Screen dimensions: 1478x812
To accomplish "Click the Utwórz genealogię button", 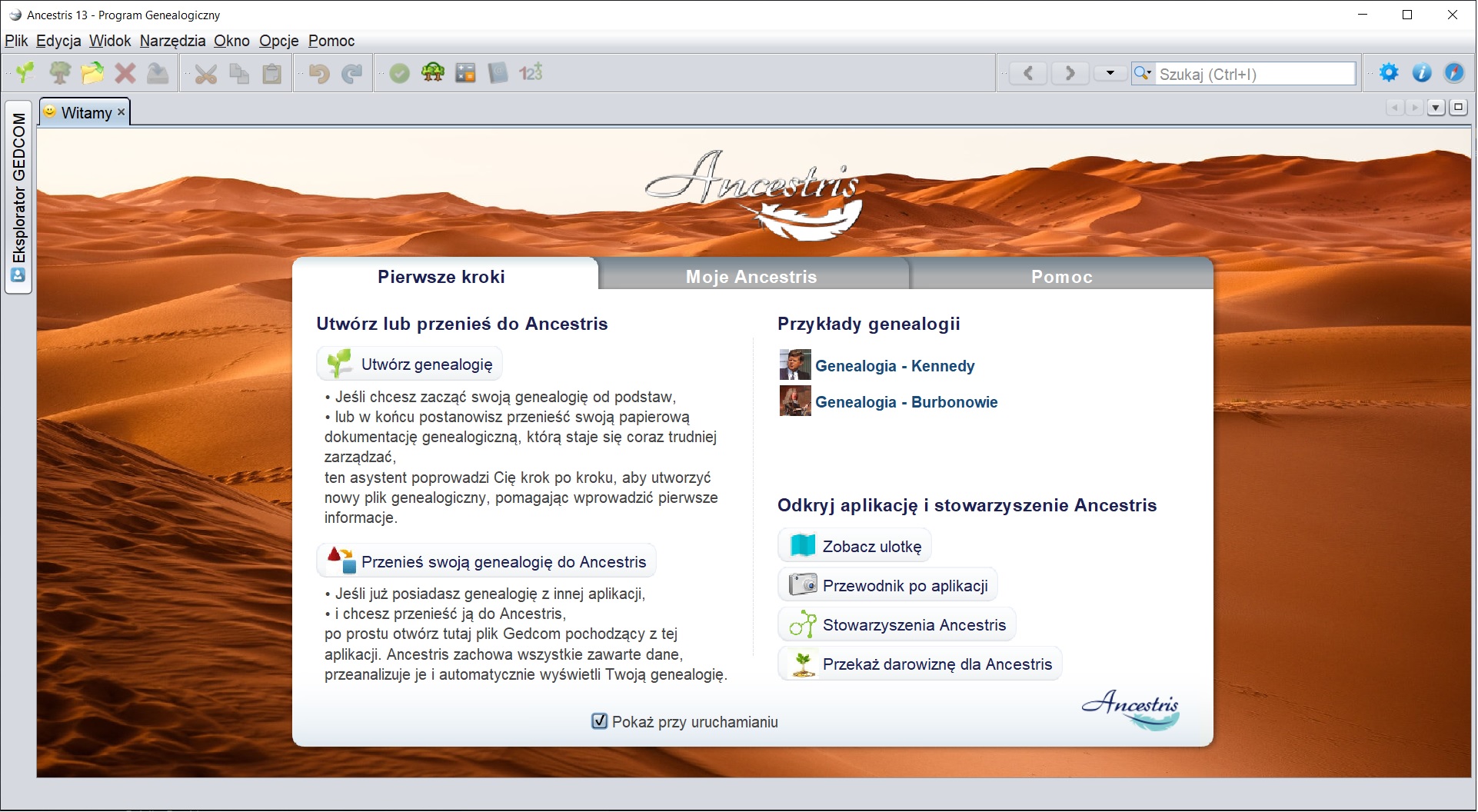I will click(x=410, y=364).
